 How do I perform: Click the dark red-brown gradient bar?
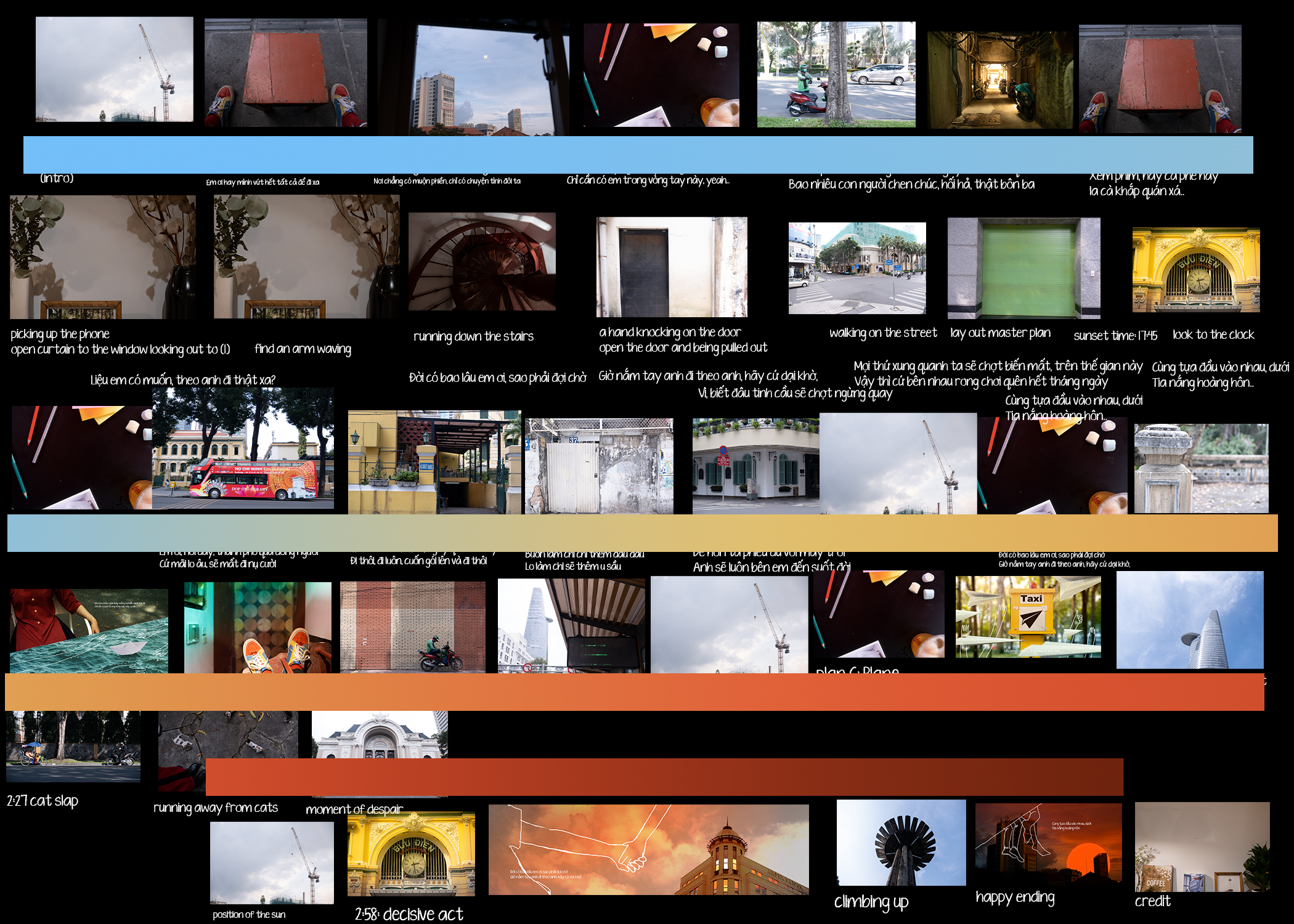pos(664,777)
